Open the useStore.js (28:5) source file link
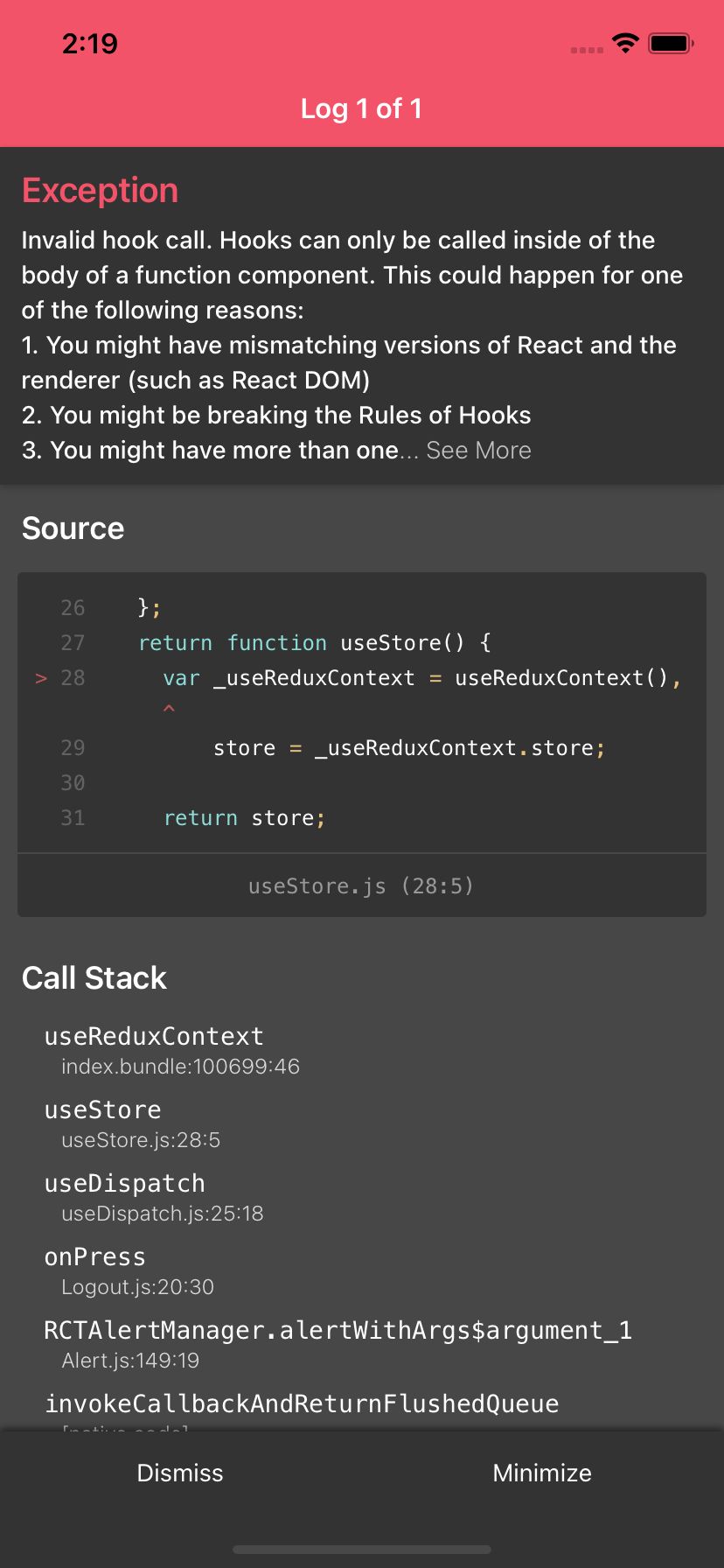The height and width of the screenshot is (1568, 724). (361, 885)
